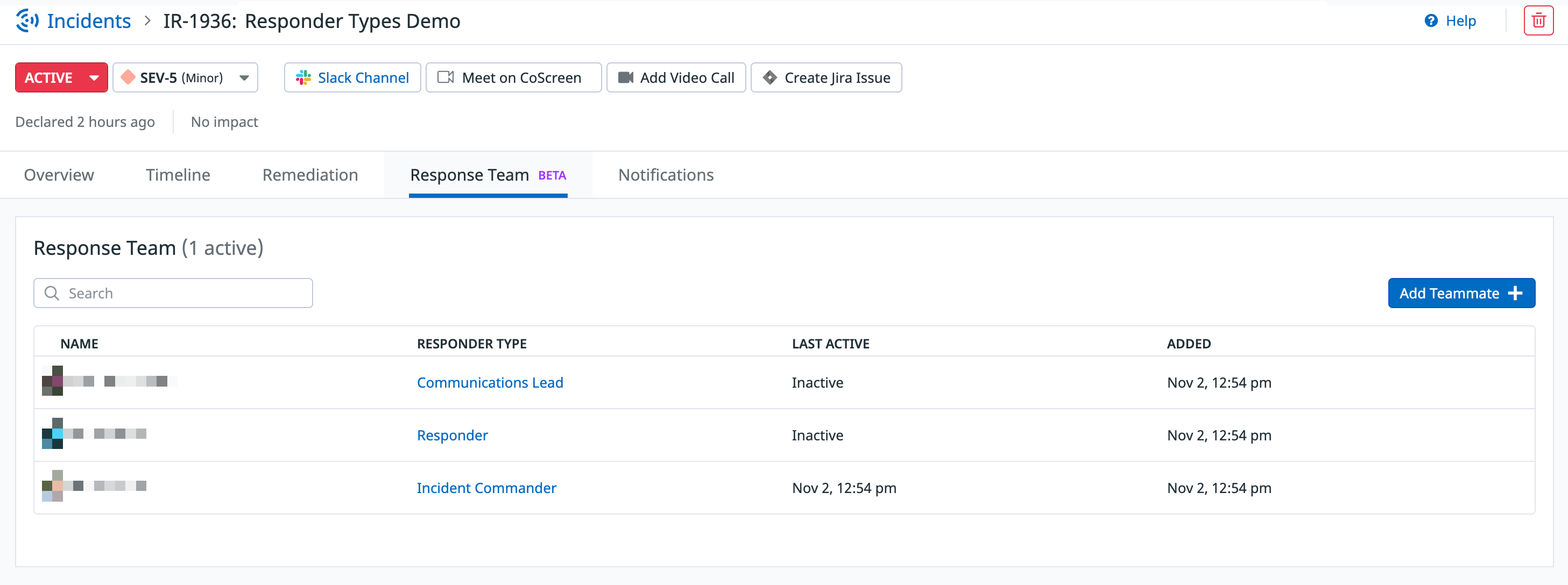Click the Incidents breadcrumb link

89,22
